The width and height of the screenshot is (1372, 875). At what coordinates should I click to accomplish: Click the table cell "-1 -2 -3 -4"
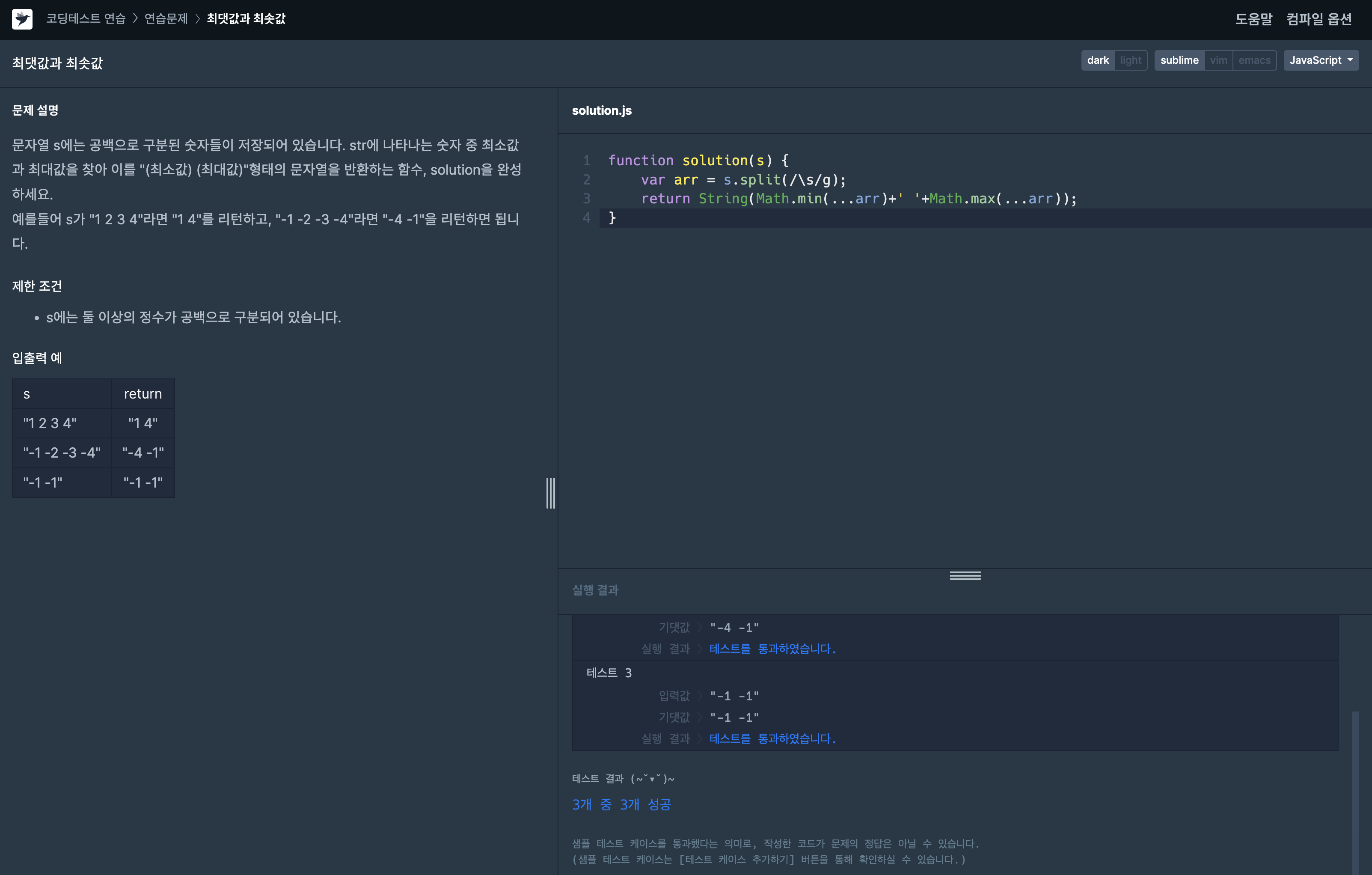(x=62, y=452)
